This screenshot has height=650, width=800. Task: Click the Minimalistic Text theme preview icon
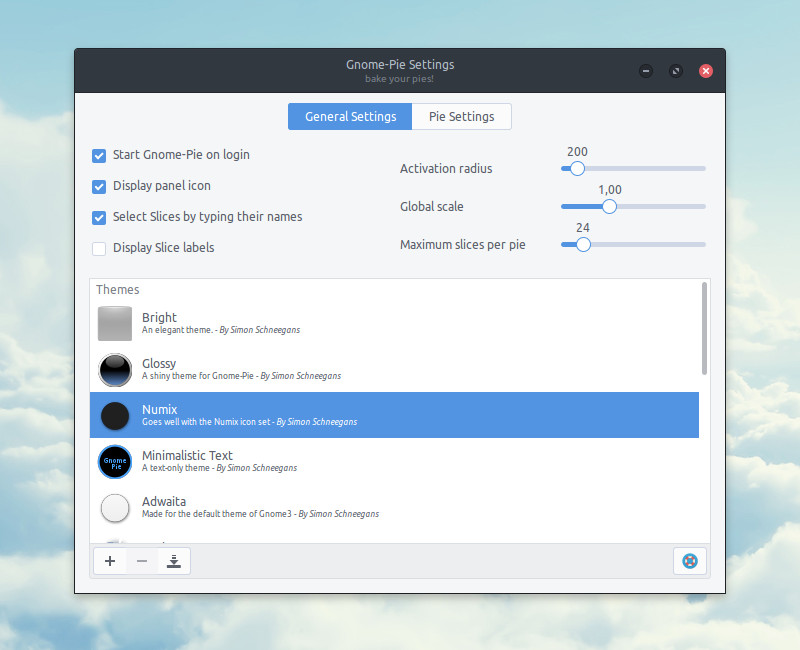click(115, 462)
